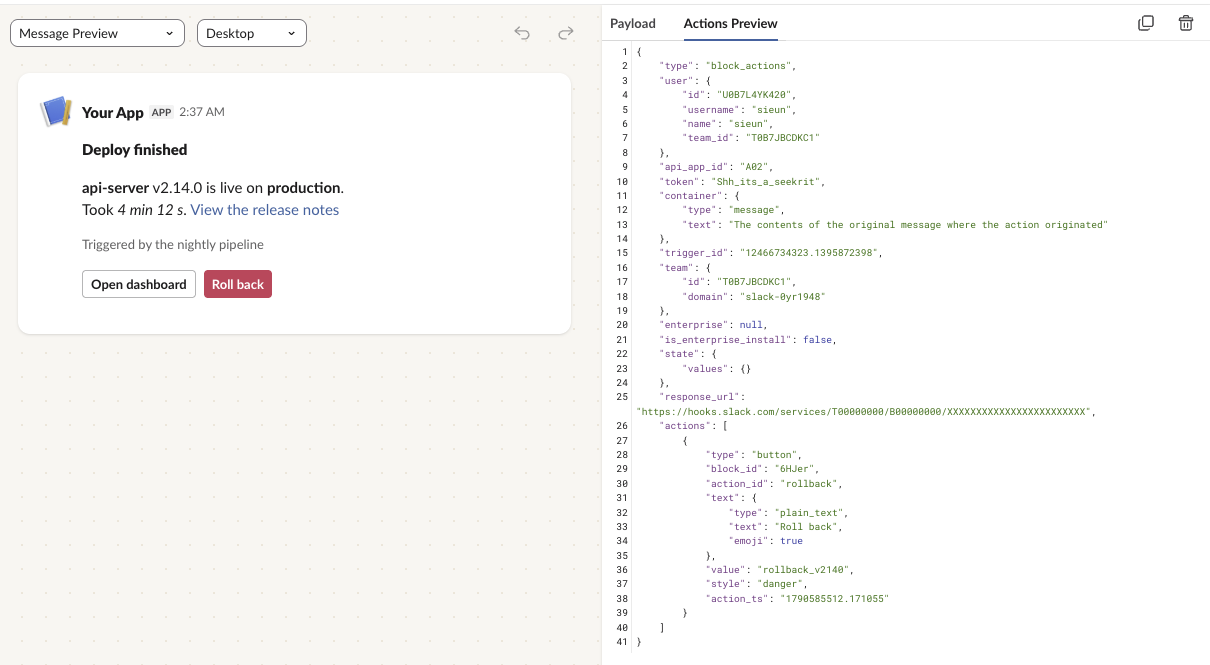Click the Your App avatar icon
This screenshot has width=1210, height=665.
[56, 112]
